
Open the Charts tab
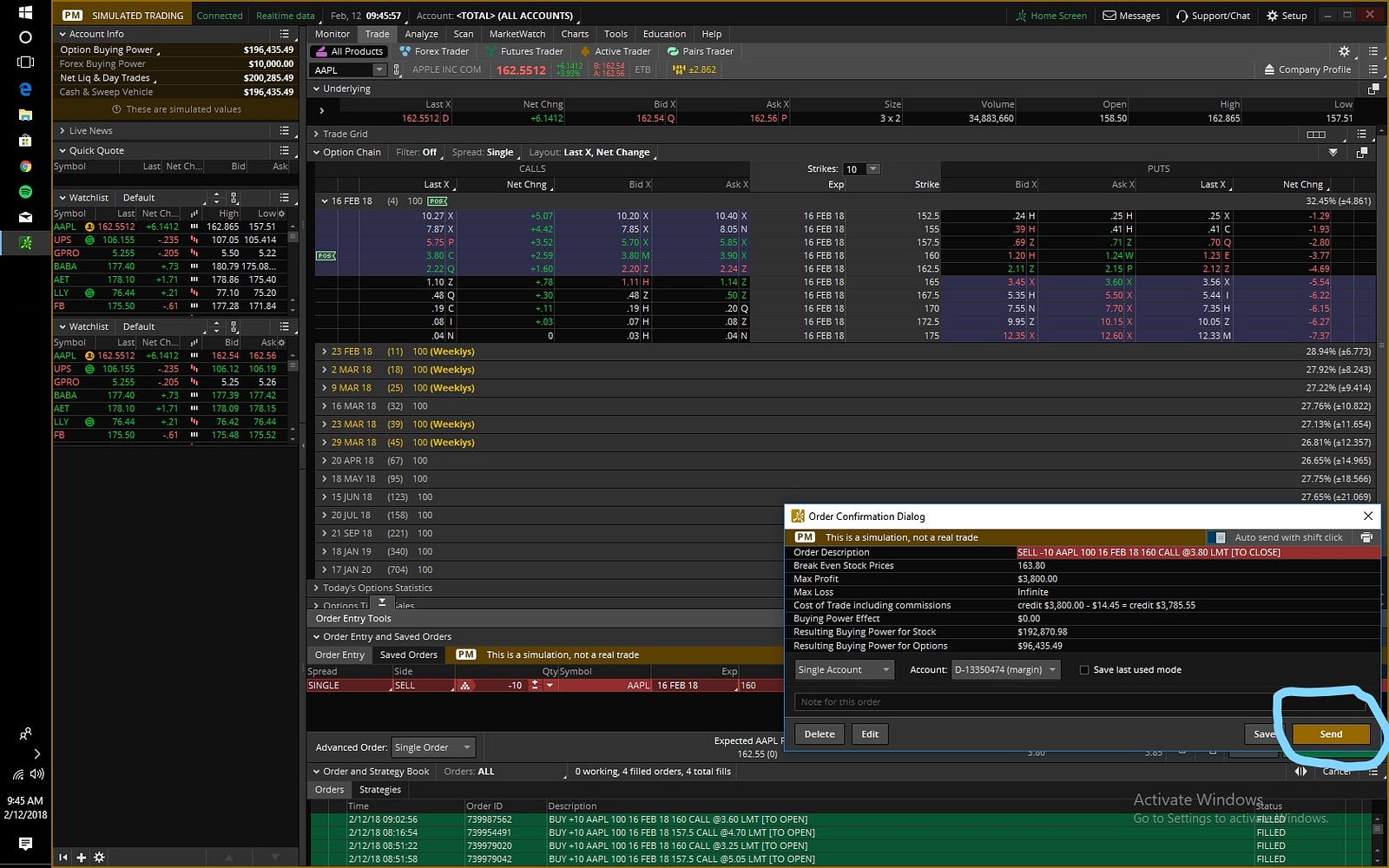(x=575, y=34)
